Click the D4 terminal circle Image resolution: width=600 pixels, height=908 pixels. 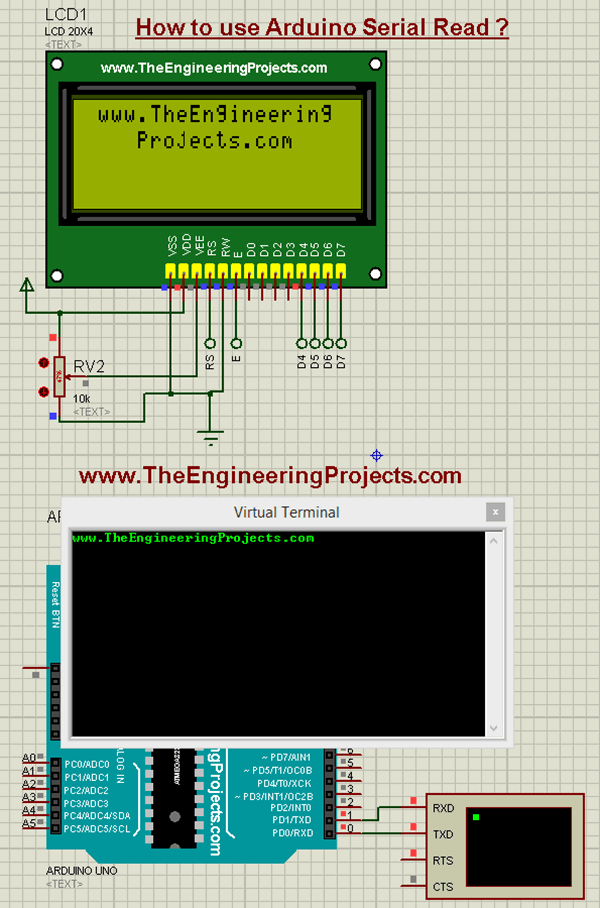coord(301,342)
